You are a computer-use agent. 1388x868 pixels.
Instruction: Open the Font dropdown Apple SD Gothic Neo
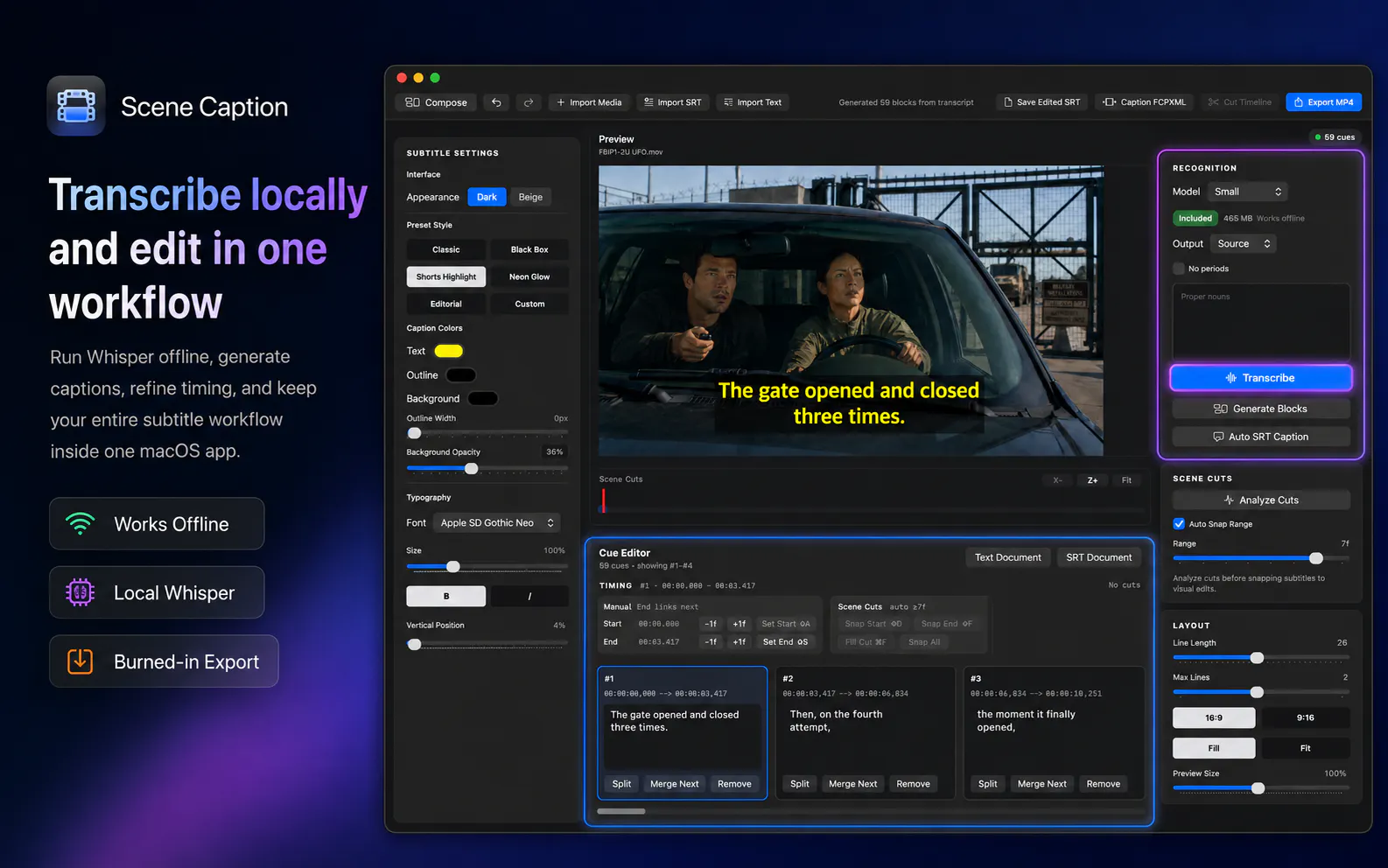click(x=497, y=522)
